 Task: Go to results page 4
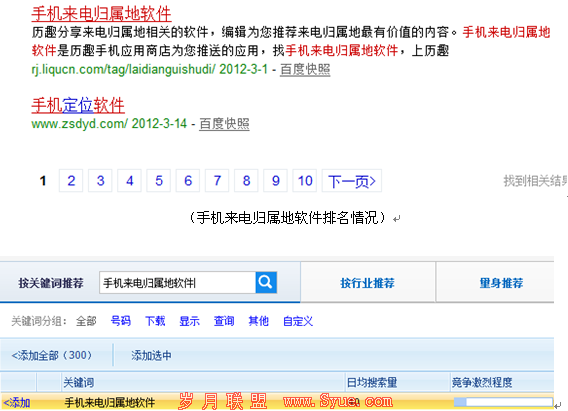129,181
